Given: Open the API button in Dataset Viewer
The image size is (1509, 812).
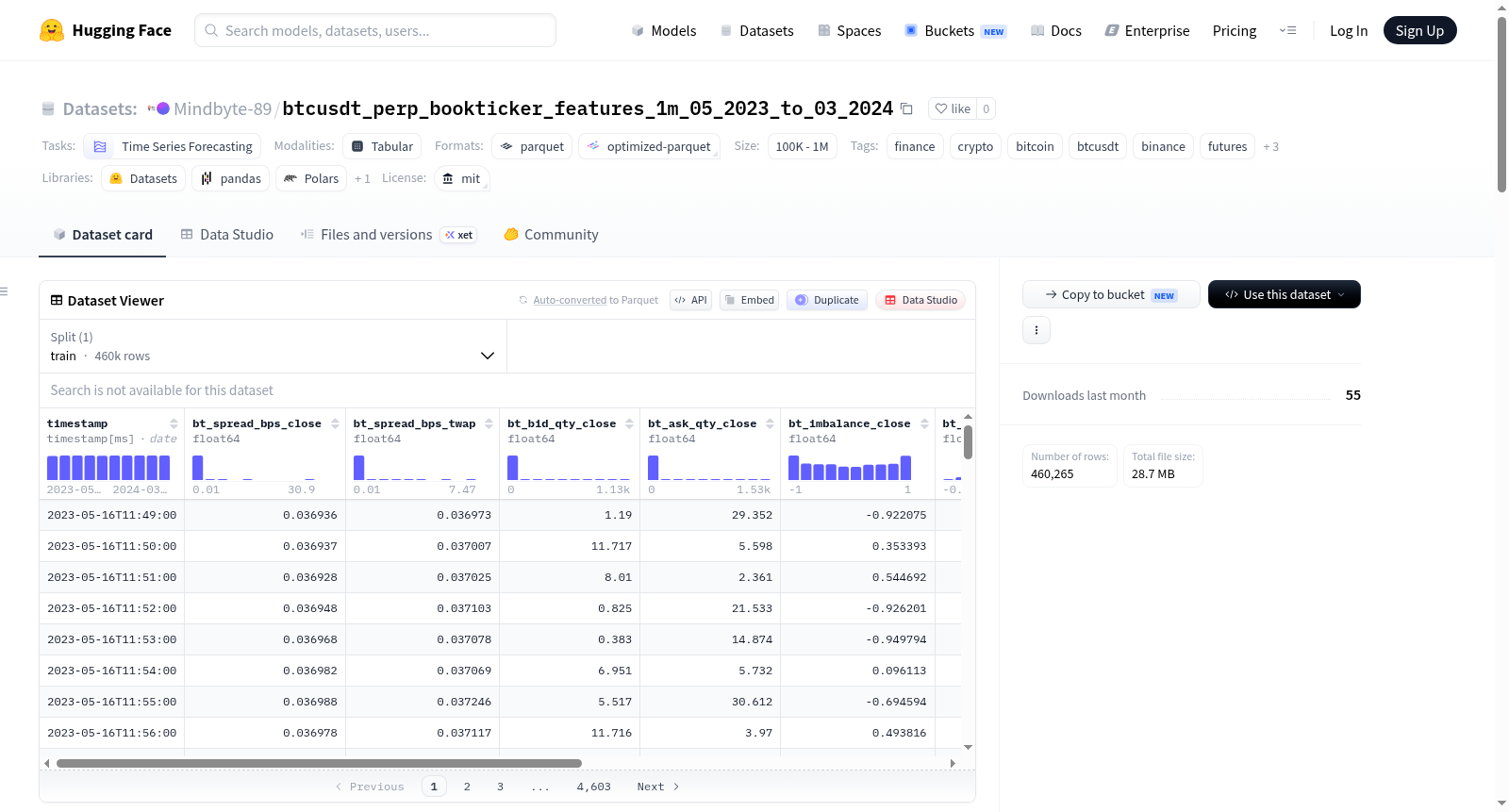Looking at the screenshot, I should coord(690,300).
